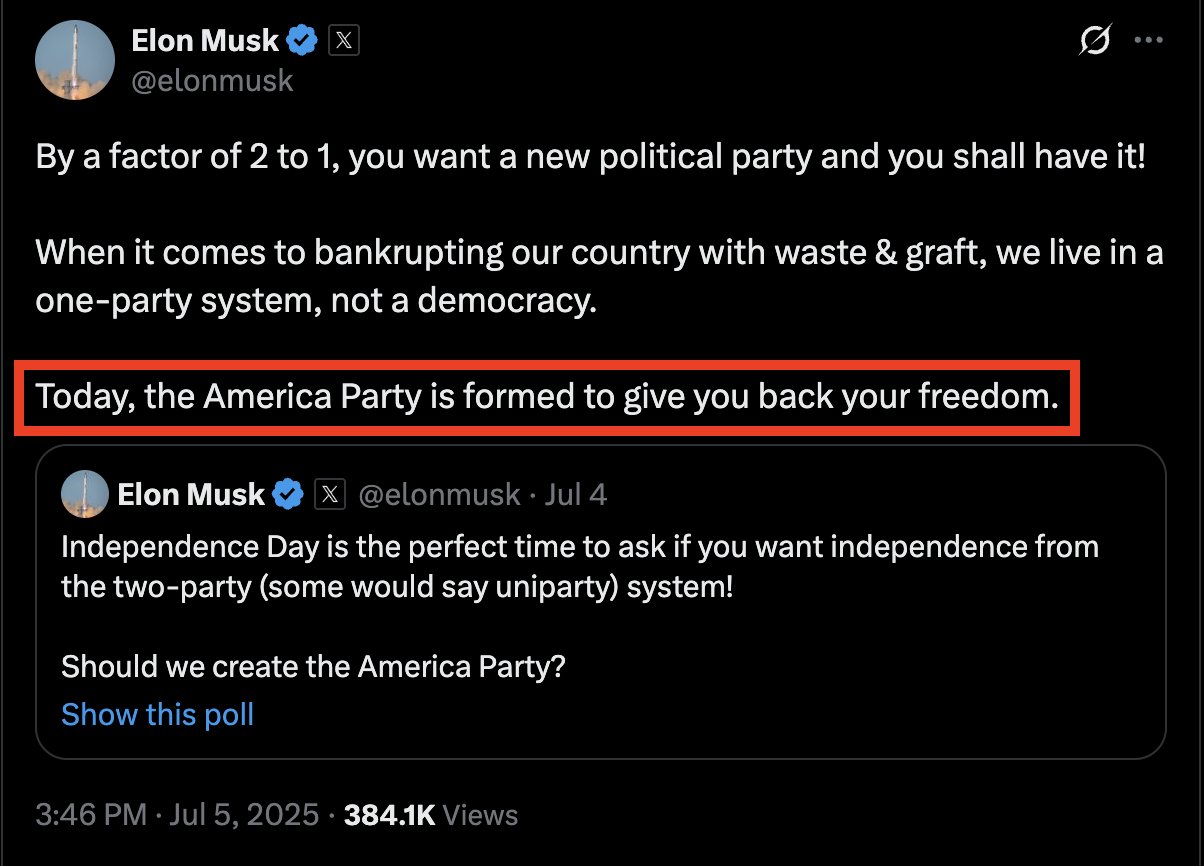1204x866 pixels.
Task: Click the quoted tweet's blue verified badge
Action: (x=289, y=494)
